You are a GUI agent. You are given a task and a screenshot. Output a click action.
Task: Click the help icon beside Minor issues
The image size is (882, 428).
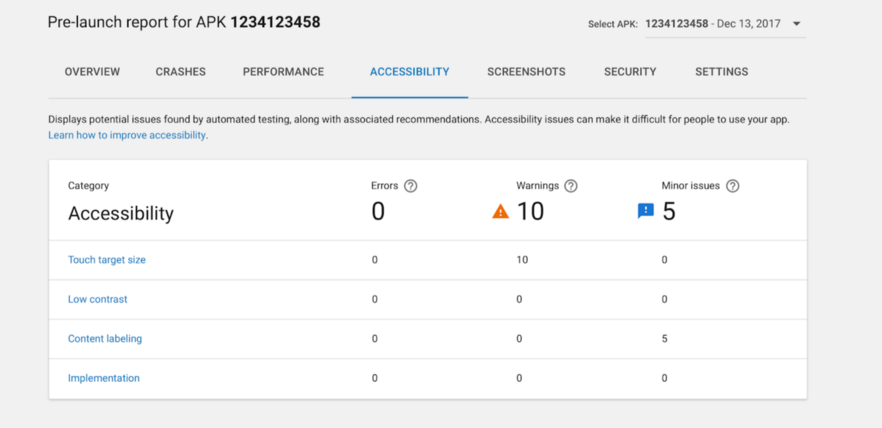732,186
